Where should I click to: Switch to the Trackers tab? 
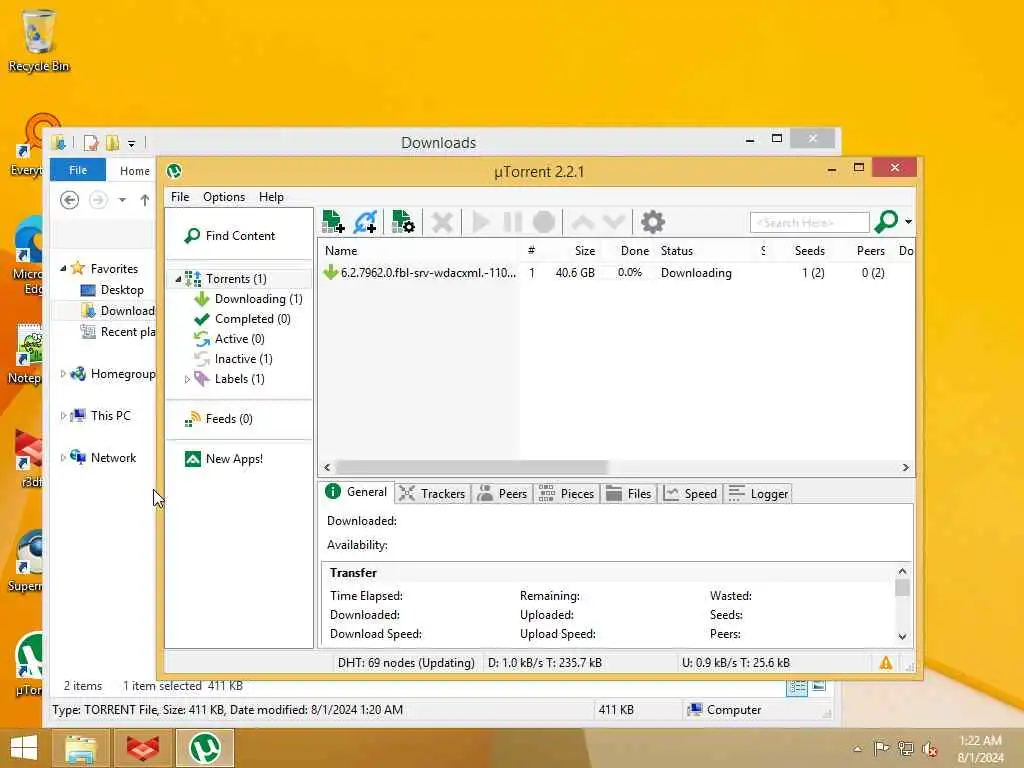tap(432, 494)
